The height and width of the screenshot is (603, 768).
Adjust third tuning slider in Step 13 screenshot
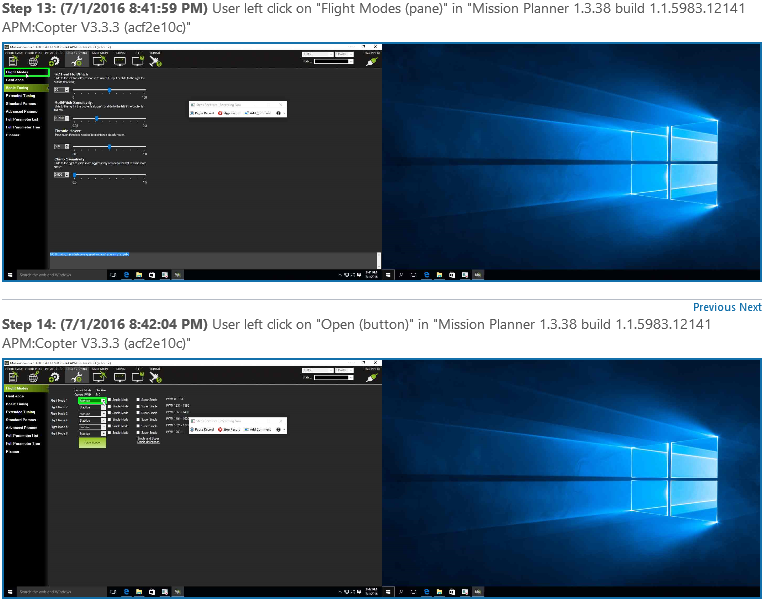(x=109, y=146)
